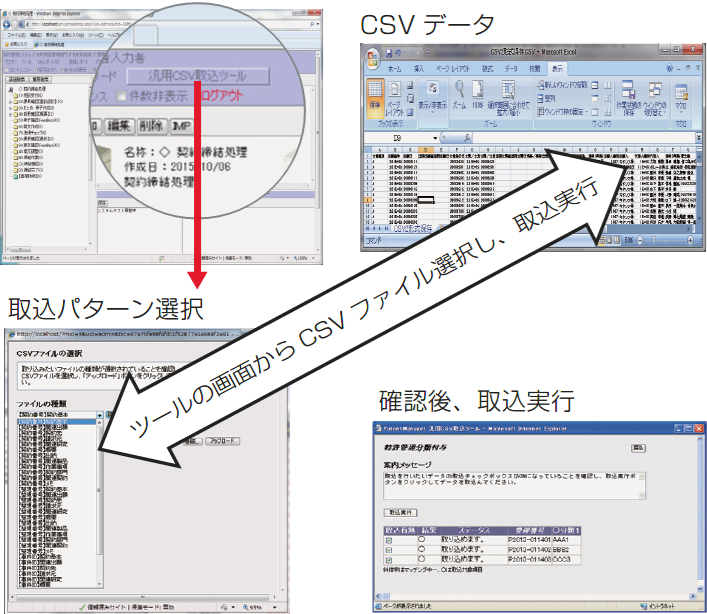Click the Back arrow in the Internet Explorer window
The height and width of the screenshot is (614, 707).
pos(7,24)
